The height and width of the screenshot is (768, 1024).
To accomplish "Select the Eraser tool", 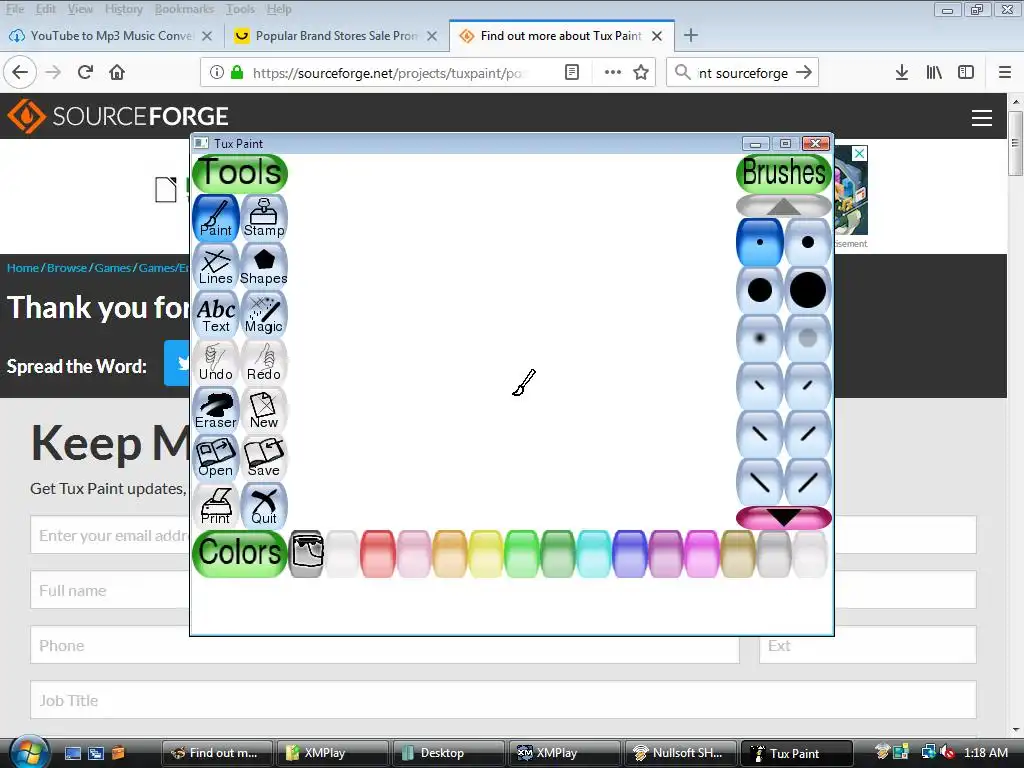I will 216,410.
